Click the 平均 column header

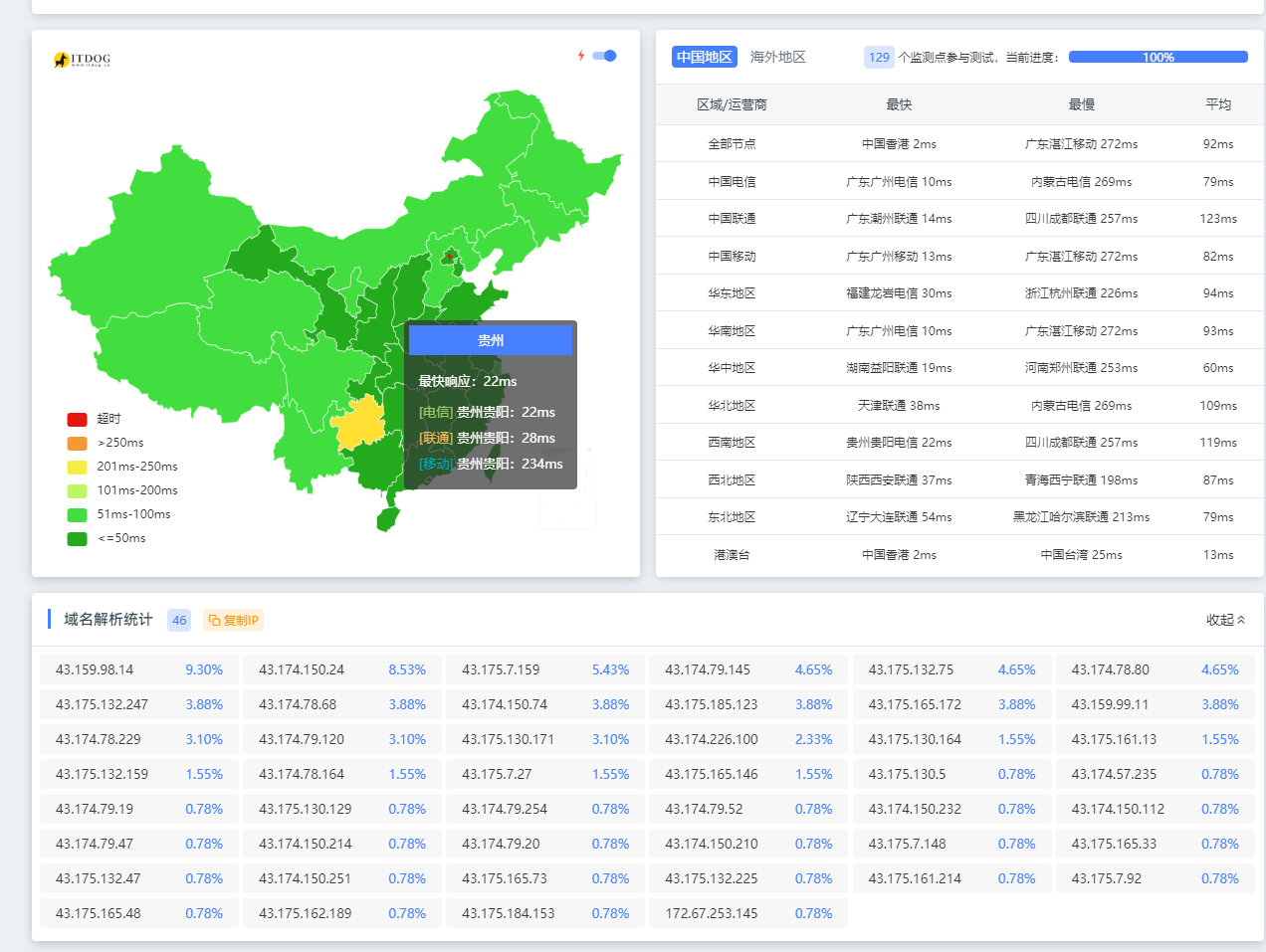[x=1217, y=104]
